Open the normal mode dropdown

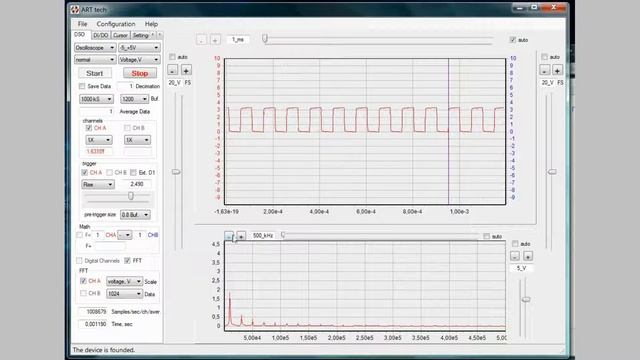tap(95, 60)
